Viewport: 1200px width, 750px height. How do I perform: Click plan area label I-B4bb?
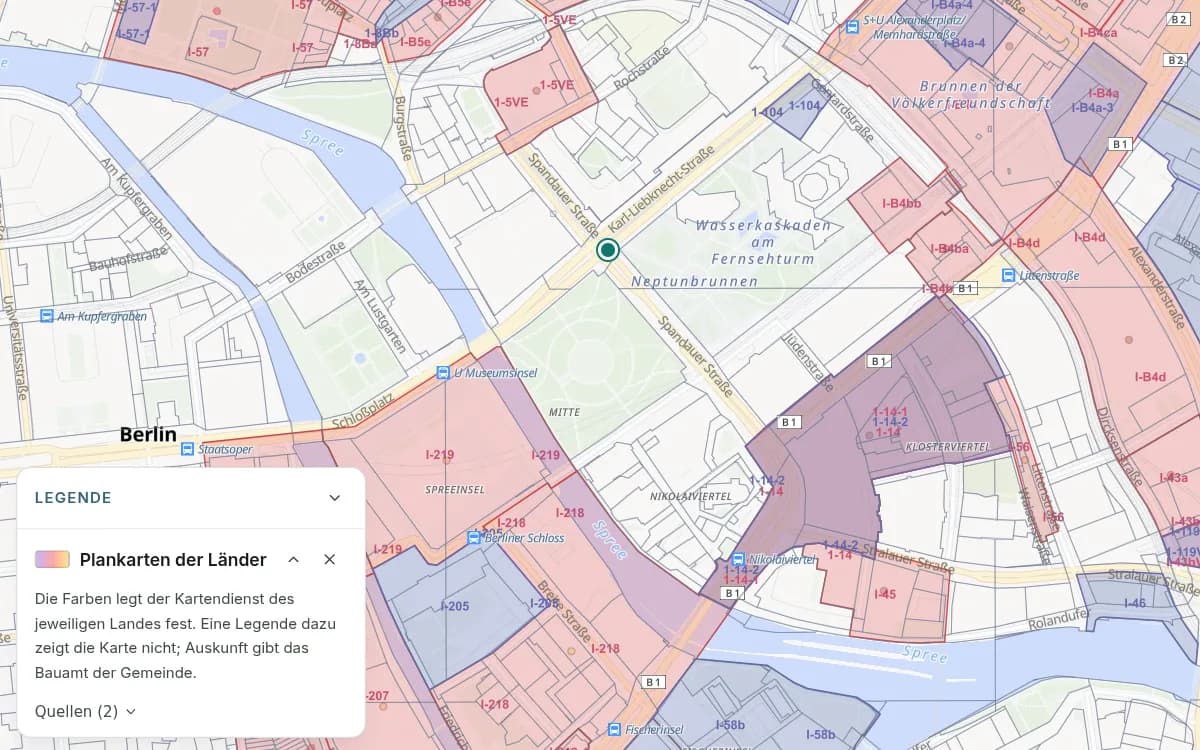point(901,204)
